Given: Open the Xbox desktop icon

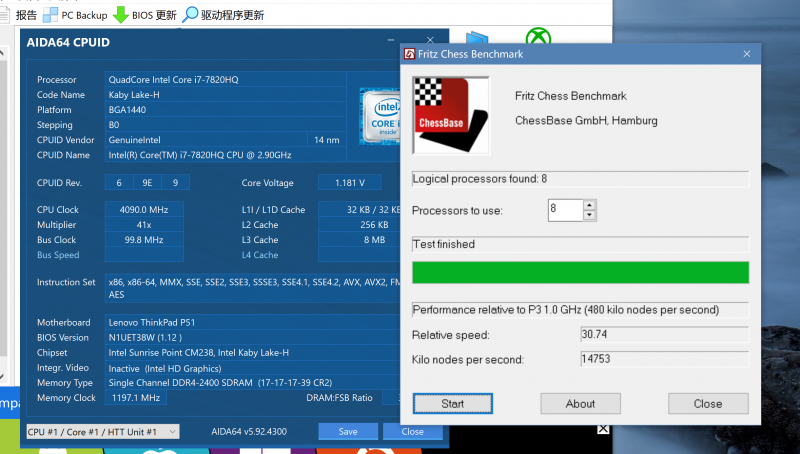Looking at the screenshot, I should pos(538,37).
